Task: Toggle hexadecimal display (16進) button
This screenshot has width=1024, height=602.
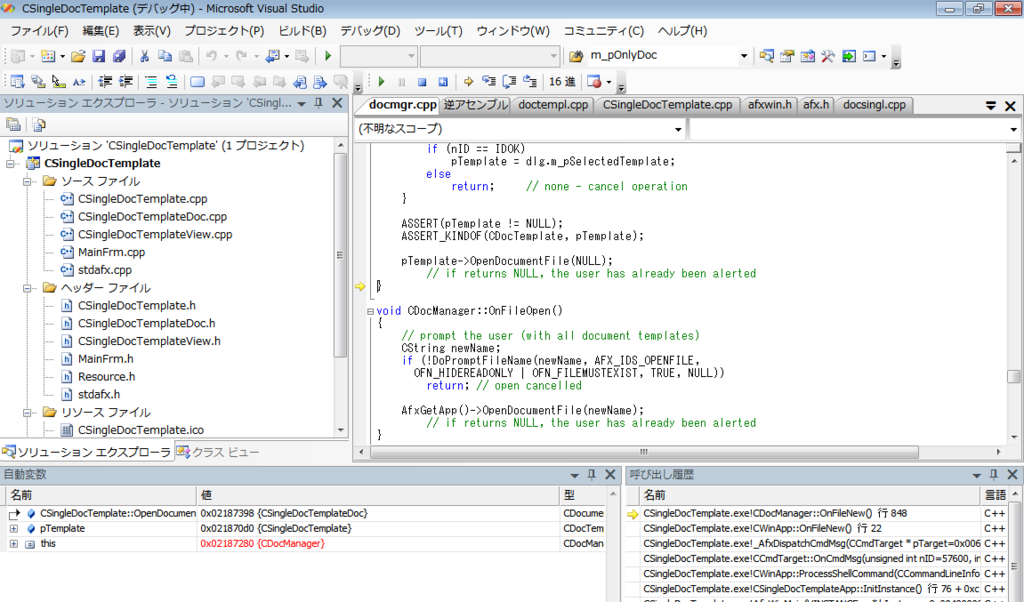Action: [562, 82]
